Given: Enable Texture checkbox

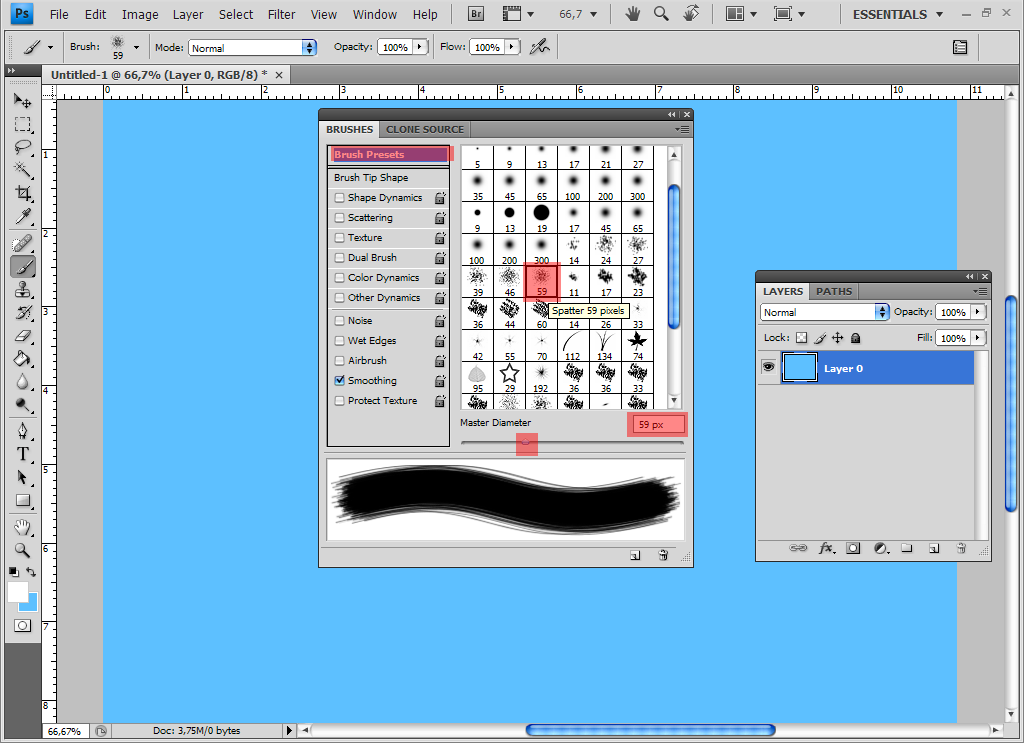Looking at the screenshot, I should tap(340, 238).
